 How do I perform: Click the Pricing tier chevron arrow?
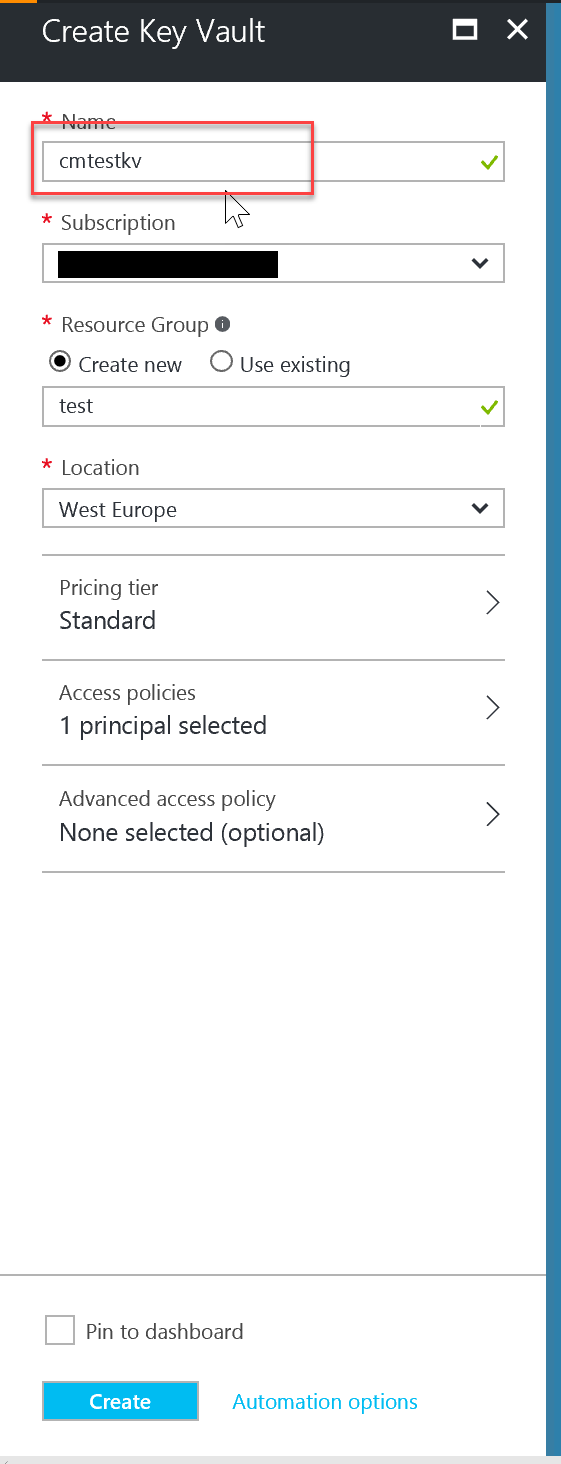[492, 602]
